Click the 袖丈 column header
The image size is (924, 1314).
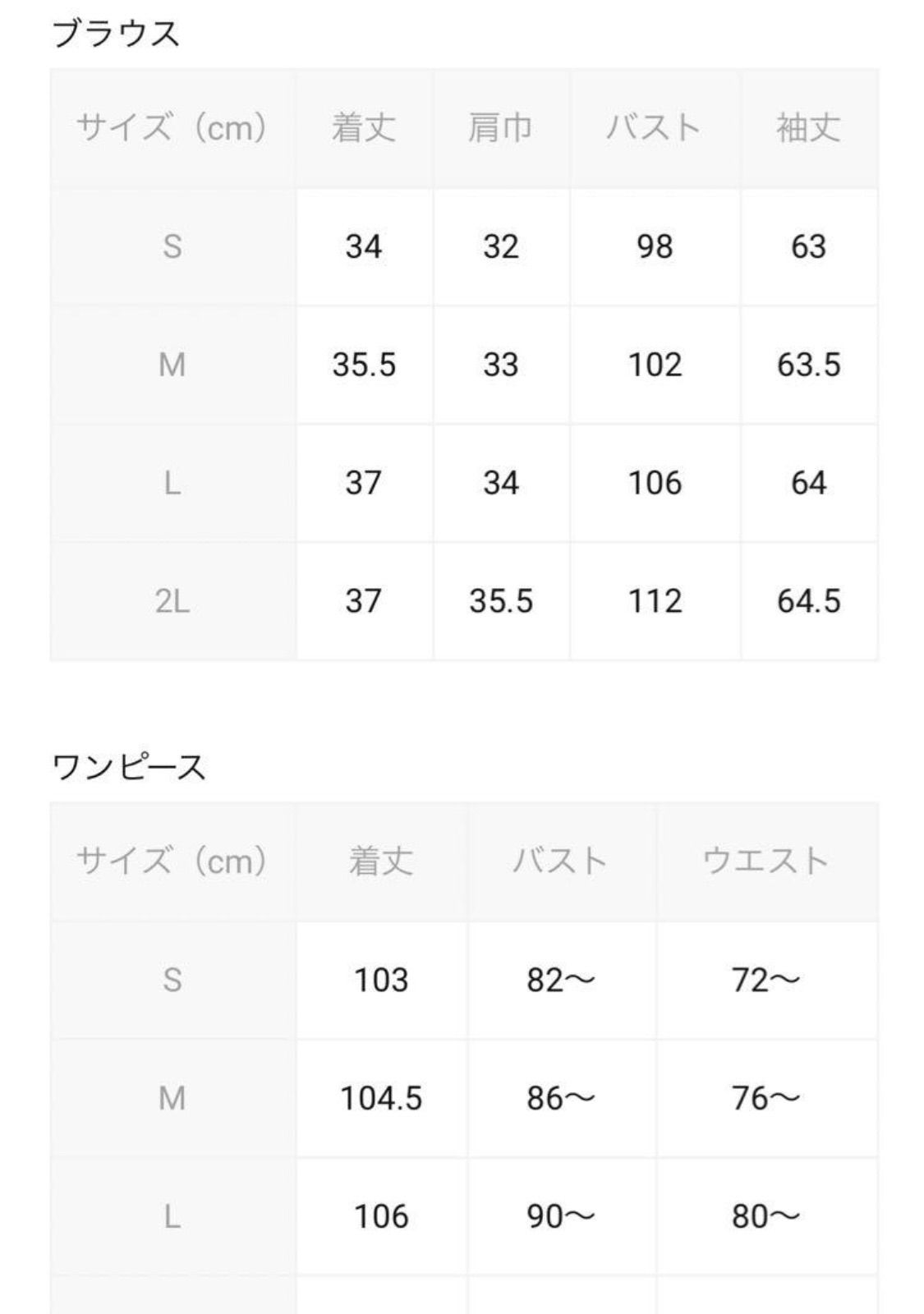click(808, 128)
